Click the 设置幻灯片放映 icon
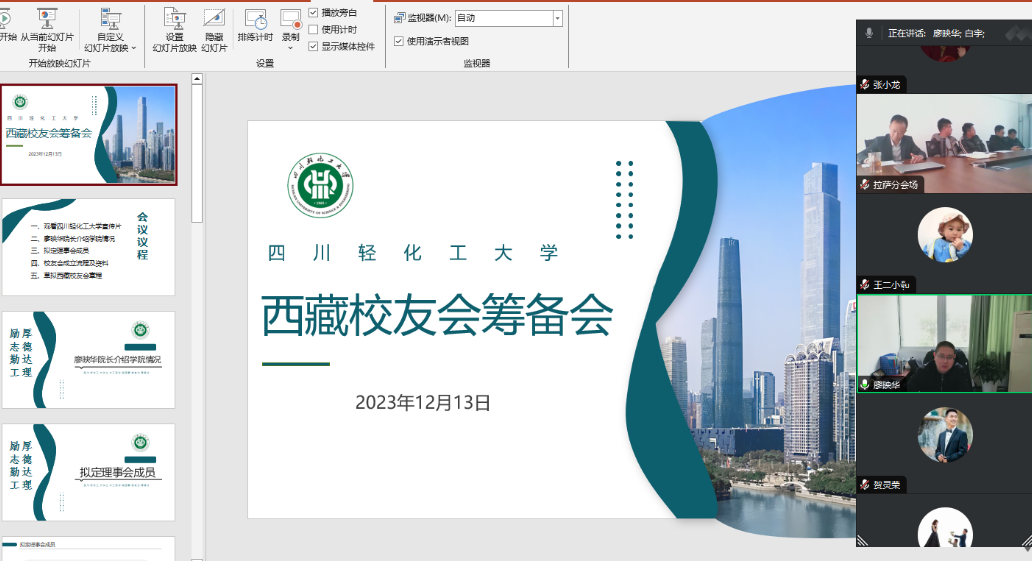The height and width of the screenshot is (561, 1032). pyautogui.click(x=174, y=18)
